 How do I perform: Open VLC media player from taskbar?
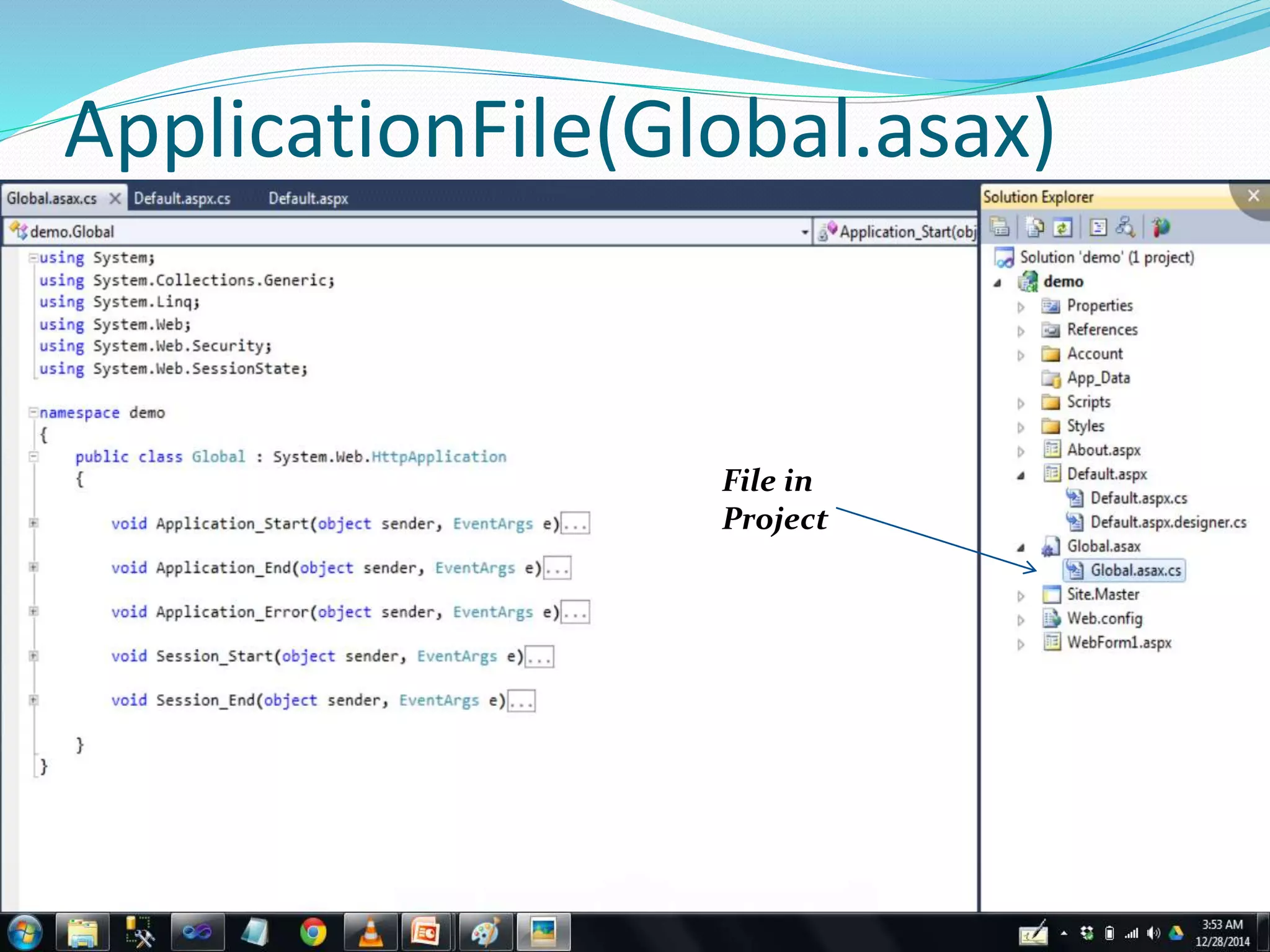(x=370, y=932)
